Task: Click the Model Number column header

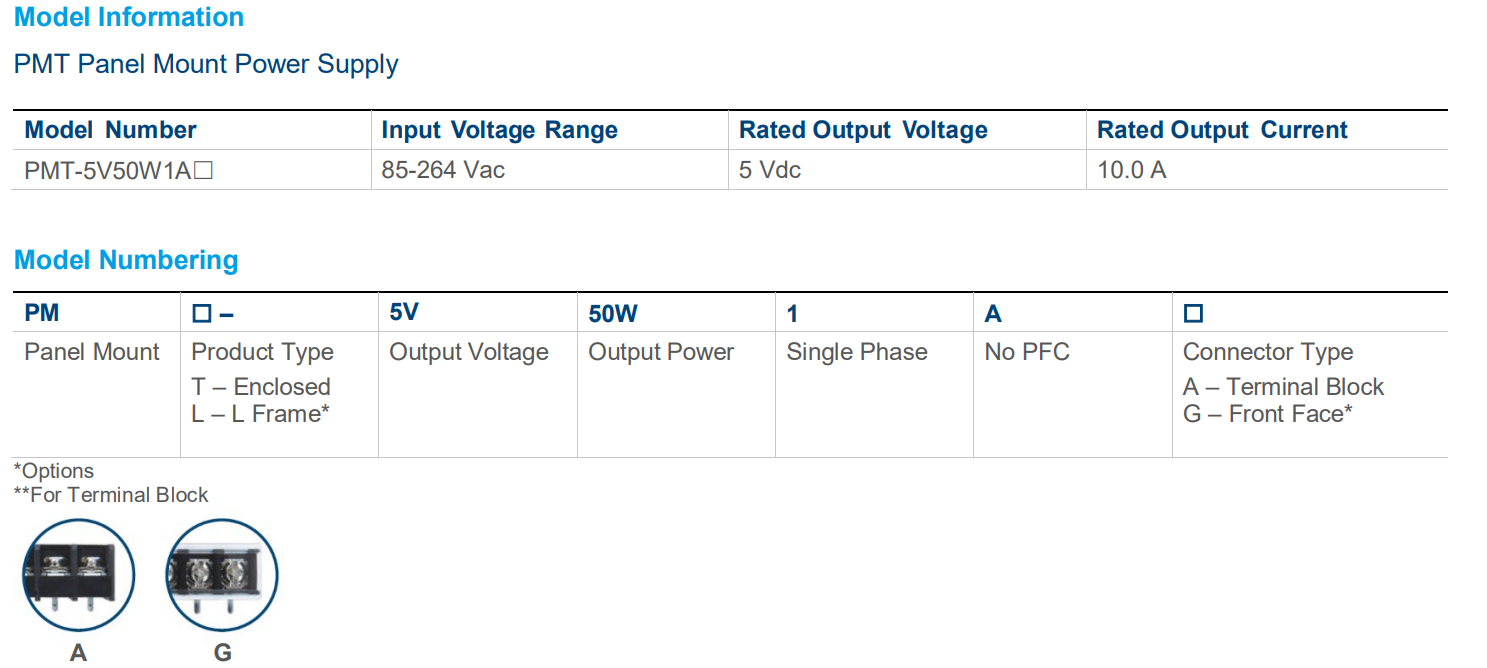Action: [110, 131]
